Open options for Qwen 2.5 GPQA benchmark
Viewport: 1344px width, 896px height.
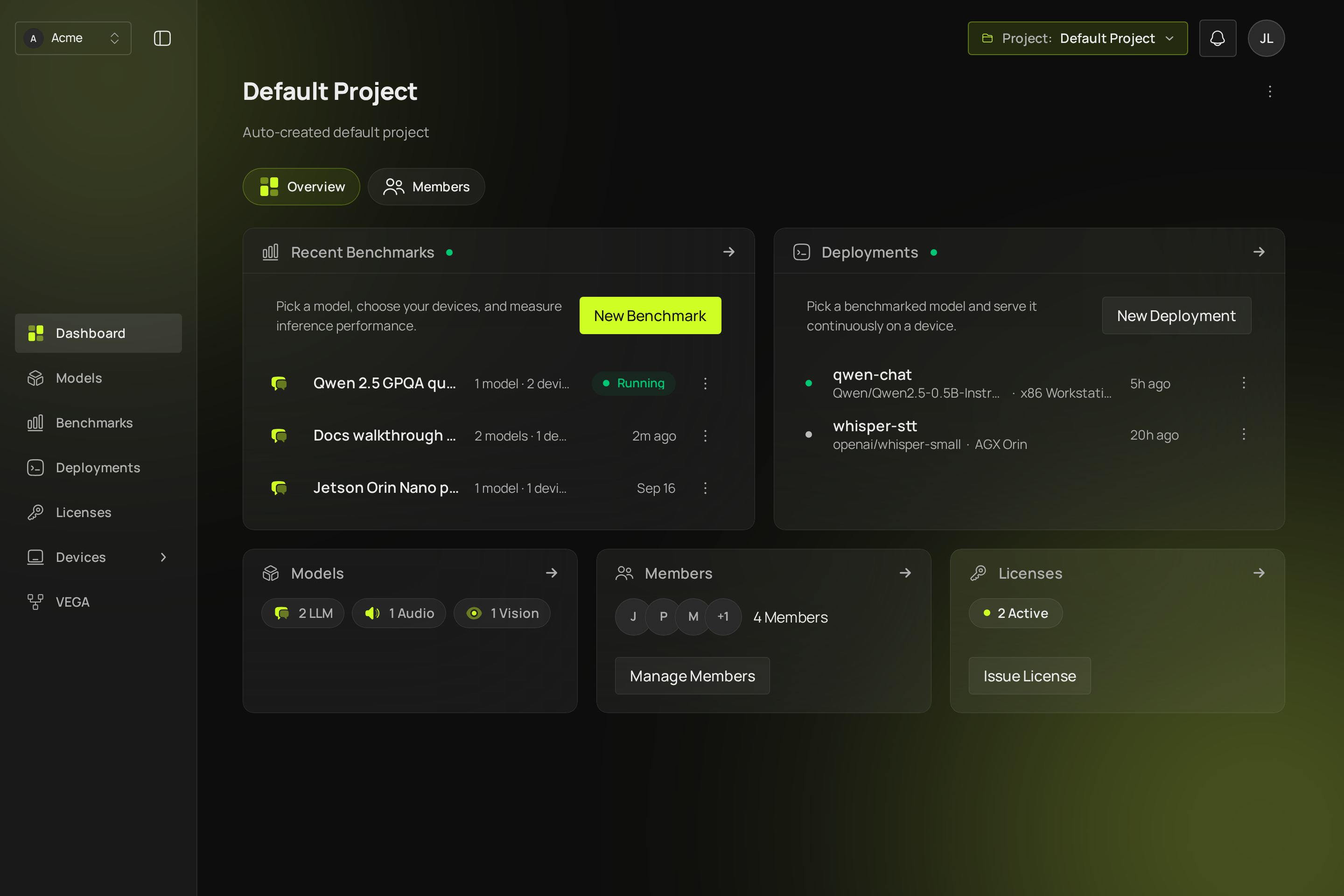tap(705, 384)
